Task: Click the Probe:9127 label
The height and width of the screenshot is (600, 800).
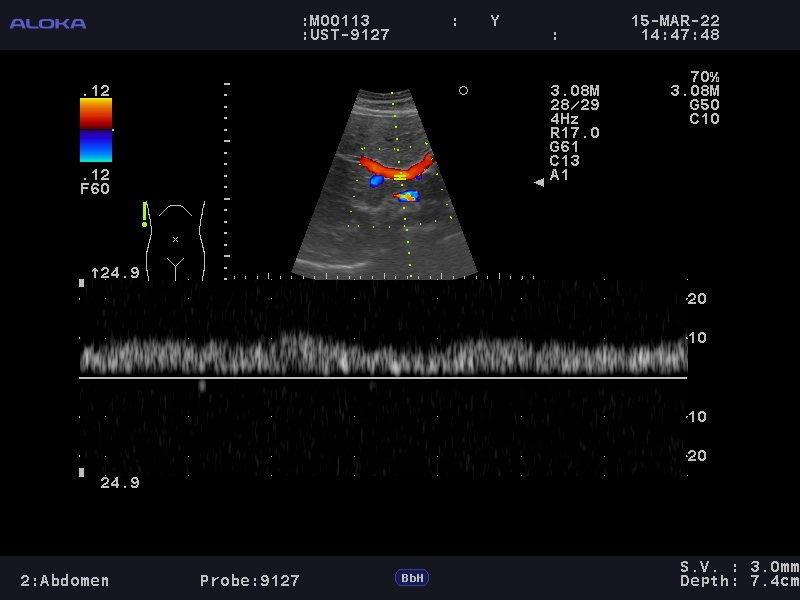Action: coord(249,580)
